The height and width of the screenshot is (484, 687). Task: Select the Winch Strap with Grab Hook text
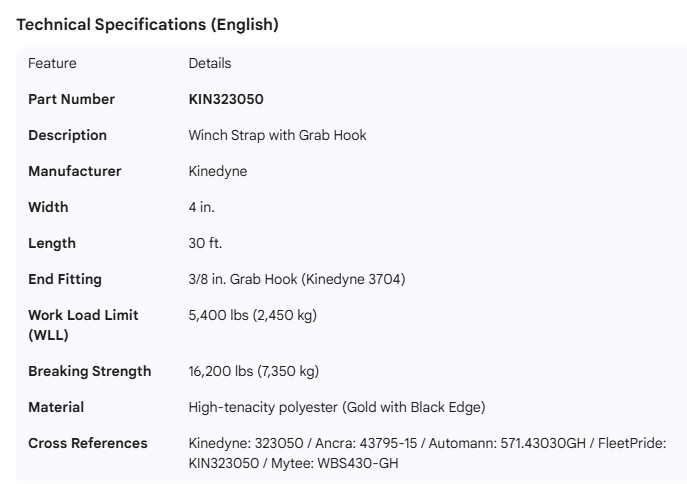277,135
